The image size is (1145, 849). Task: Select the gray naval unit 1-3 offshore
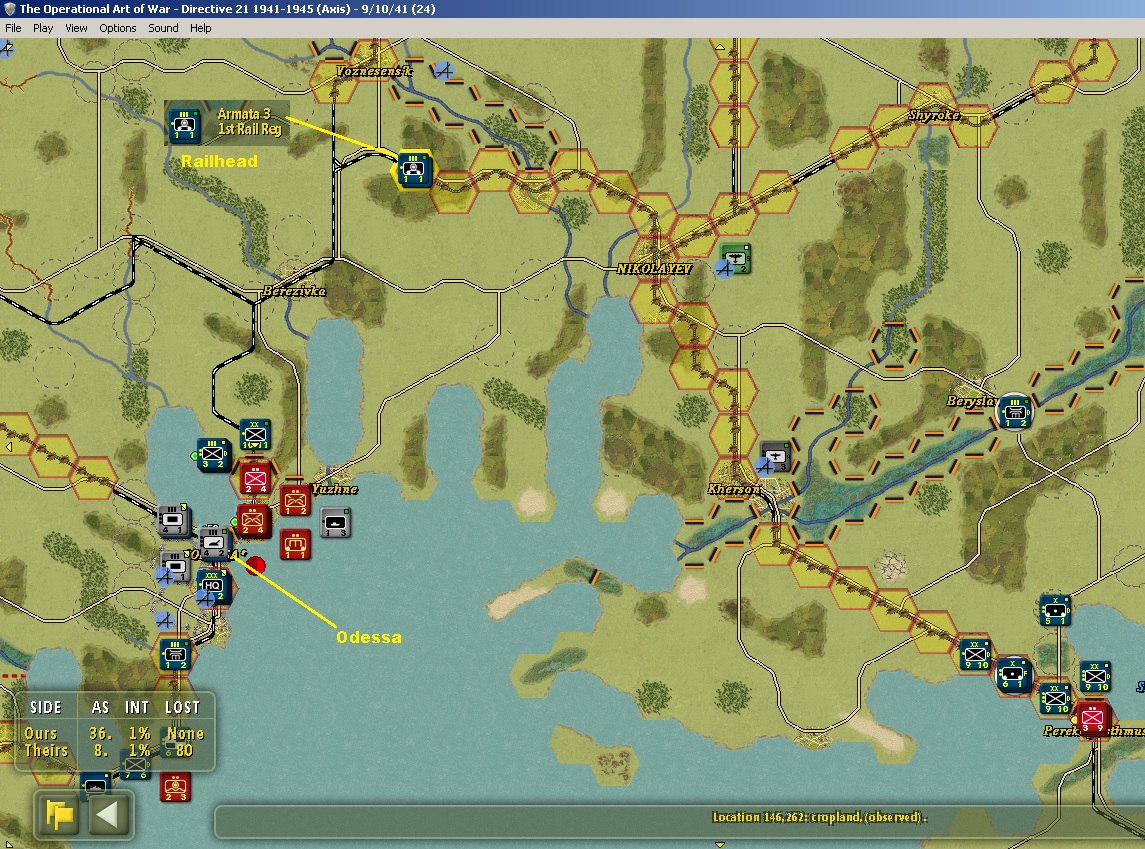(336, 523)
